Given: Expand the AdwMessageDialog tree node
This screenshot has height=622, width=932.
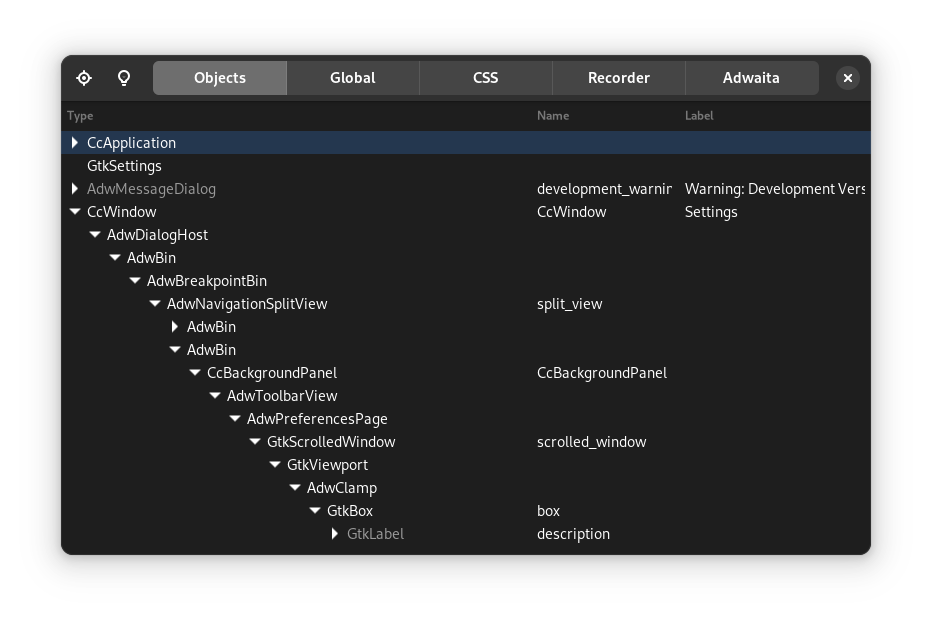Looking at the screenshot, I should (75, 189).
